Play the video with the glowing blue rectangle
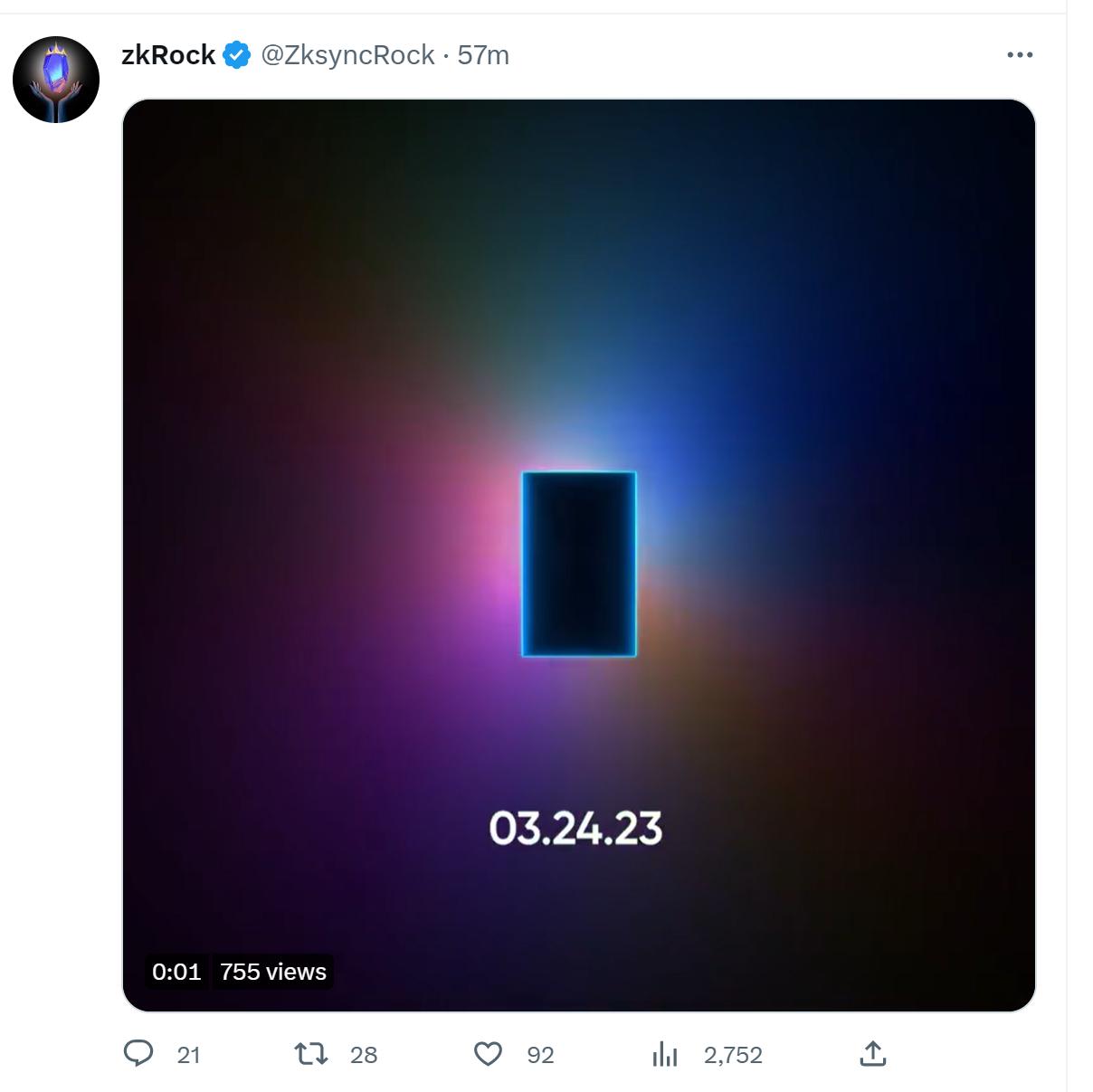1093x1092 pixels. tap(579, 564)
